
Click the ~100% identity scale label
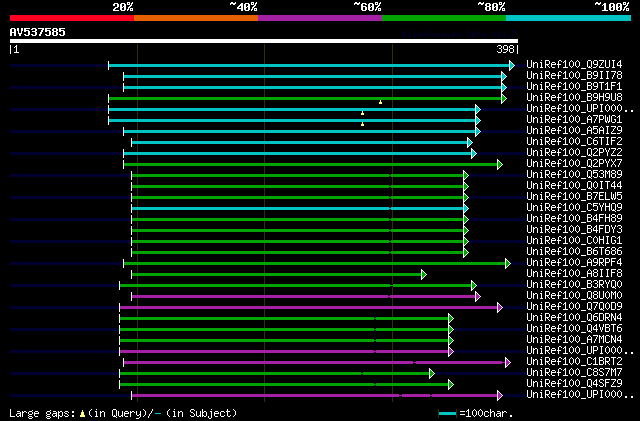tap(612, 7)
